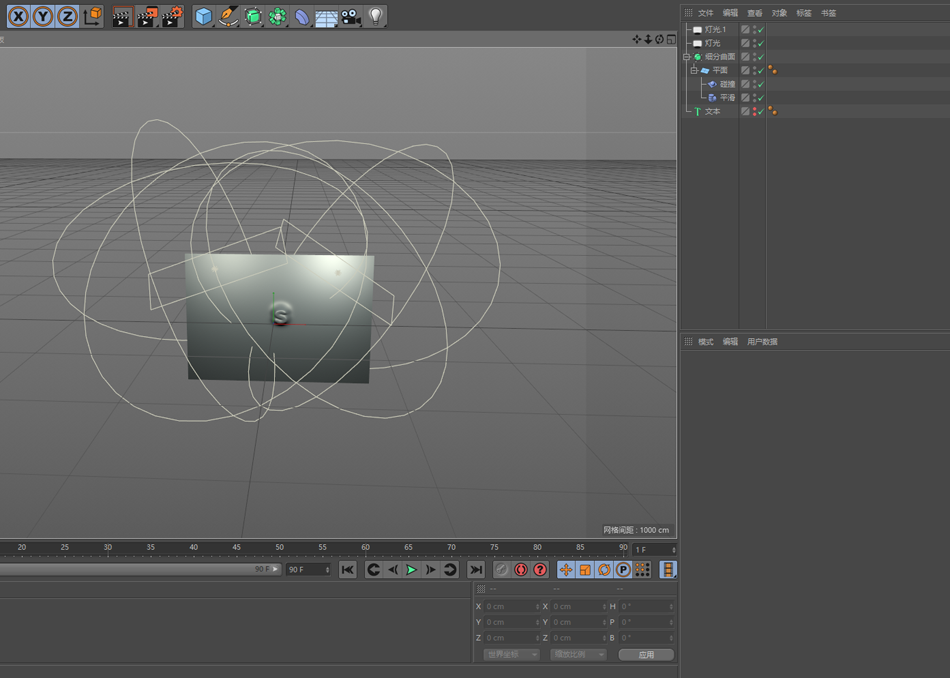Click the 应用 apply button

[646, 654]
